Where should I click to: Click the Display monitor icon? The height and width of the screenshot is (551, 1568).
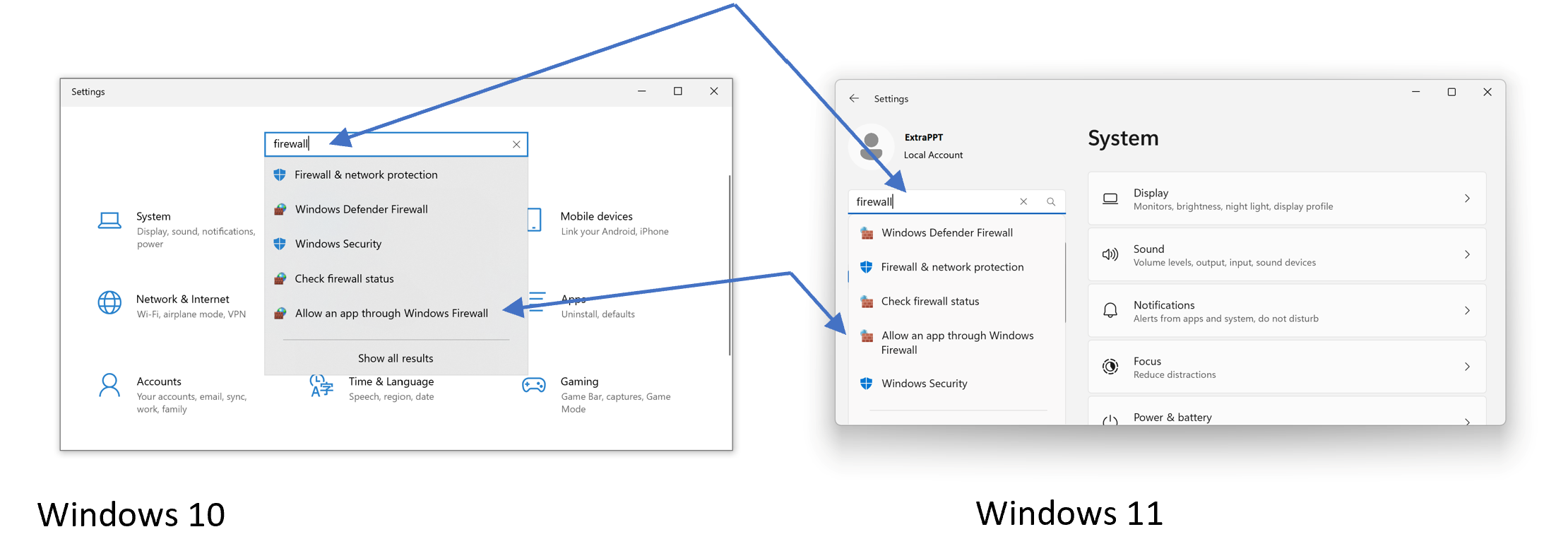coord(1110,199)
